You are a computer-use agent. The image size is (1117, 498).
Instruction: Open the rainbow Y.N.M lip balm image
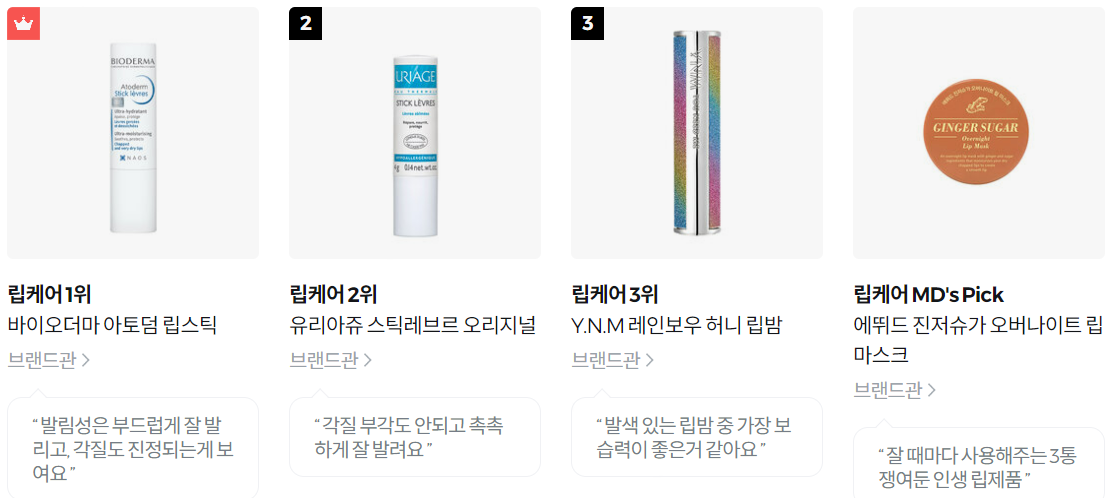tap(697, 133)
